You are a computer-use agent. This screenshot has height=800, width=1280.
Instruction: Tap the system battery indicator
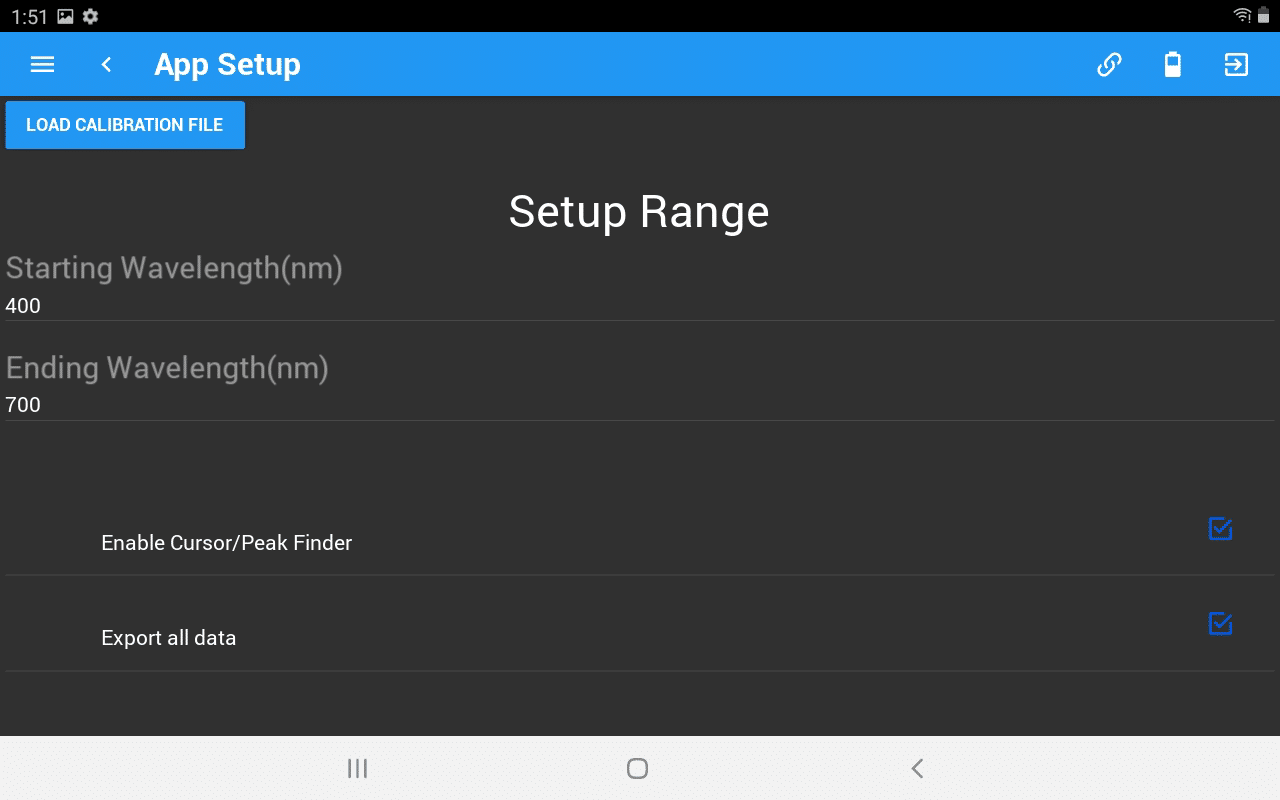pyautogui.click(x=1265, y=15)
